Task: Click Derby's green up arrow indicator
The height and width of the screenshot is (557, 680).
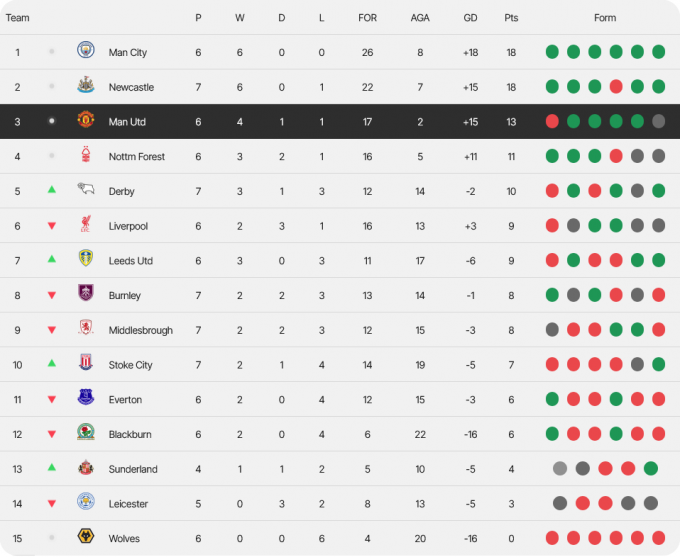Action: click(x=52, y=190)
